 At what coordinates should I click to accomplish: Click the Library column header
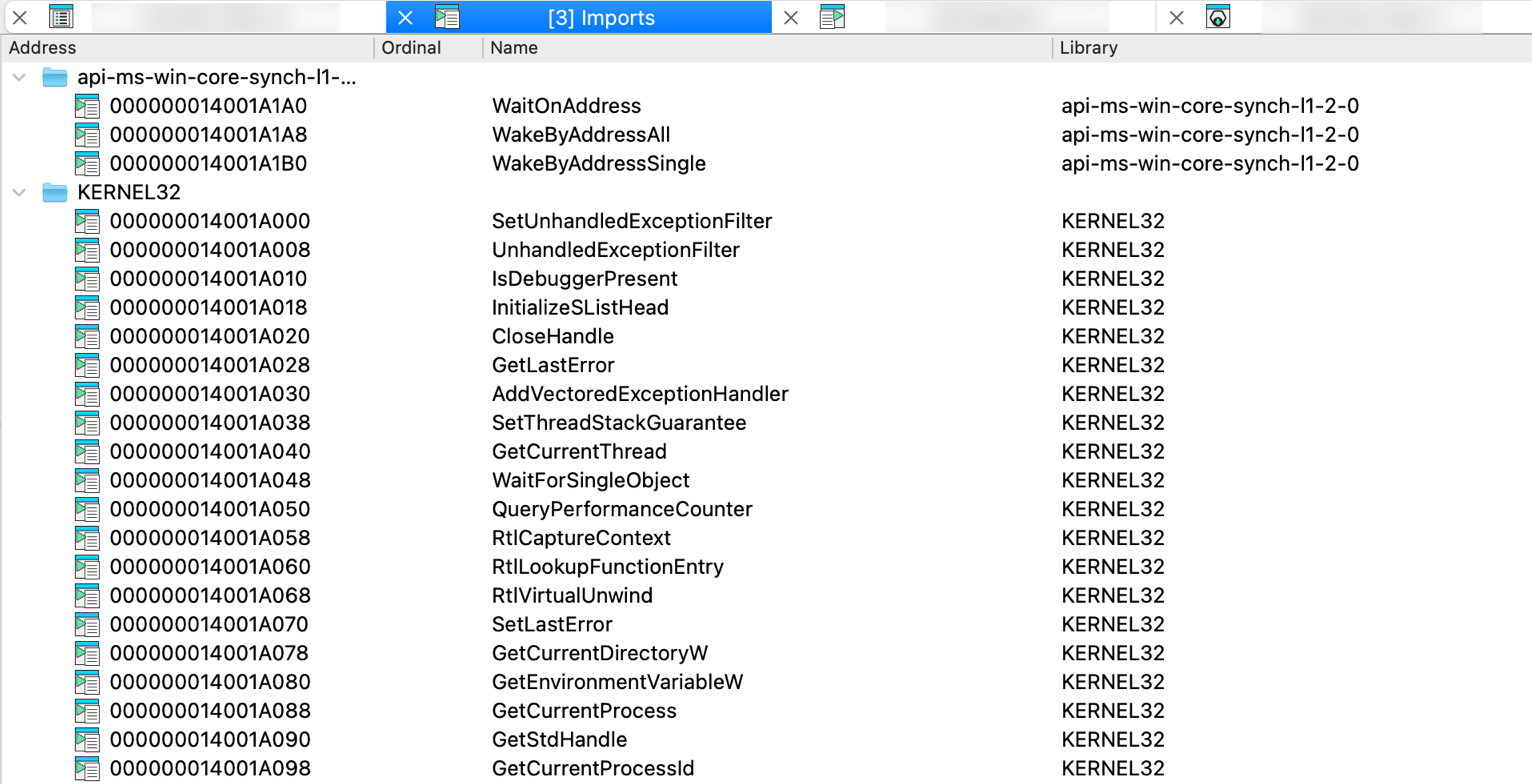(x=1088, y=48)
